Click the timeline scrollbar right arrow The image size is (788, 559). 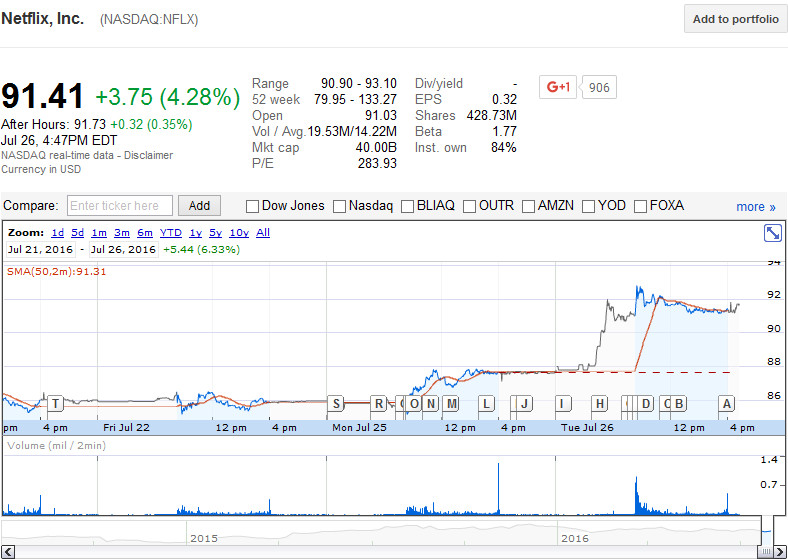click(x=780, y=552)
